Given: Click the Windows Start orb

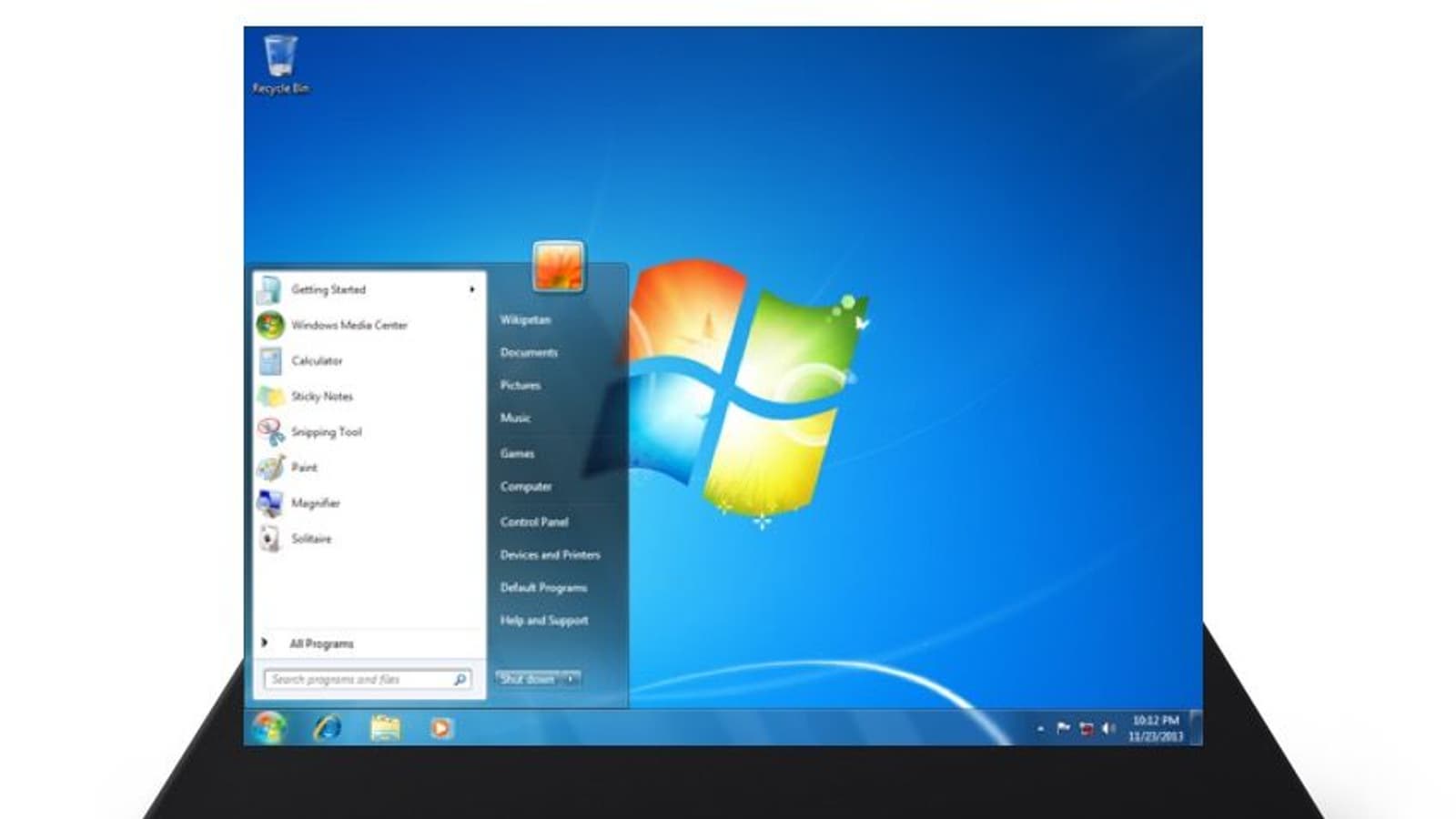Looking at the screenshot, I should [269, 727].
